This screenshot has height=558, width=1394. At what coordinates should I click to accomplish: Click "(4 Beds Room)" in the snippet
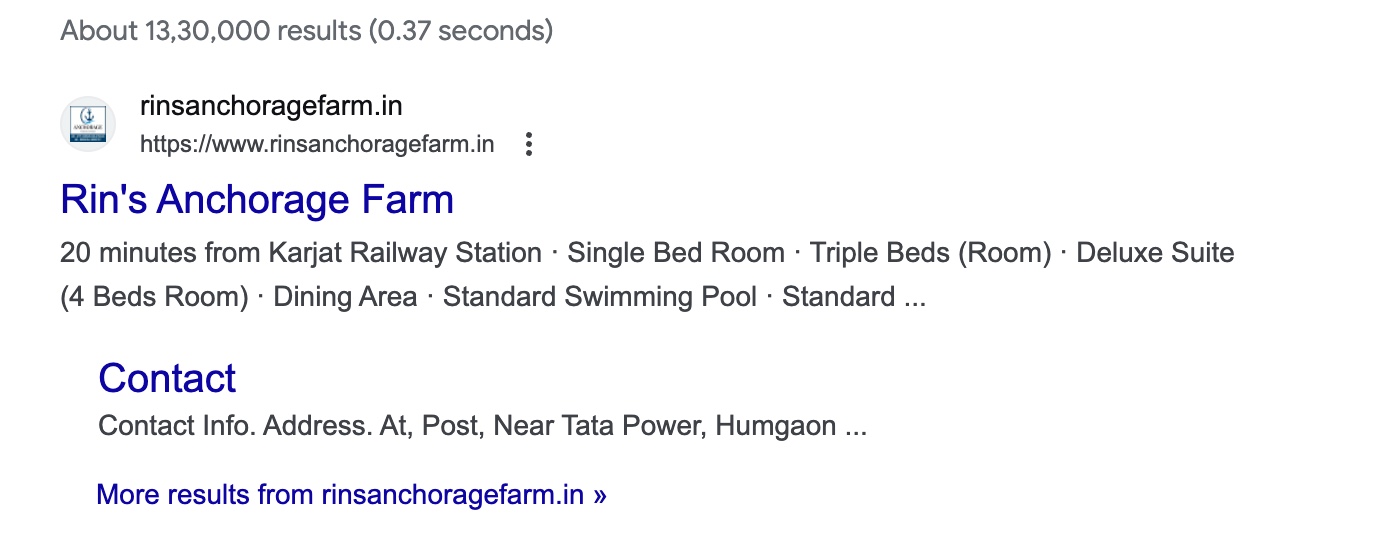[154, 297]
